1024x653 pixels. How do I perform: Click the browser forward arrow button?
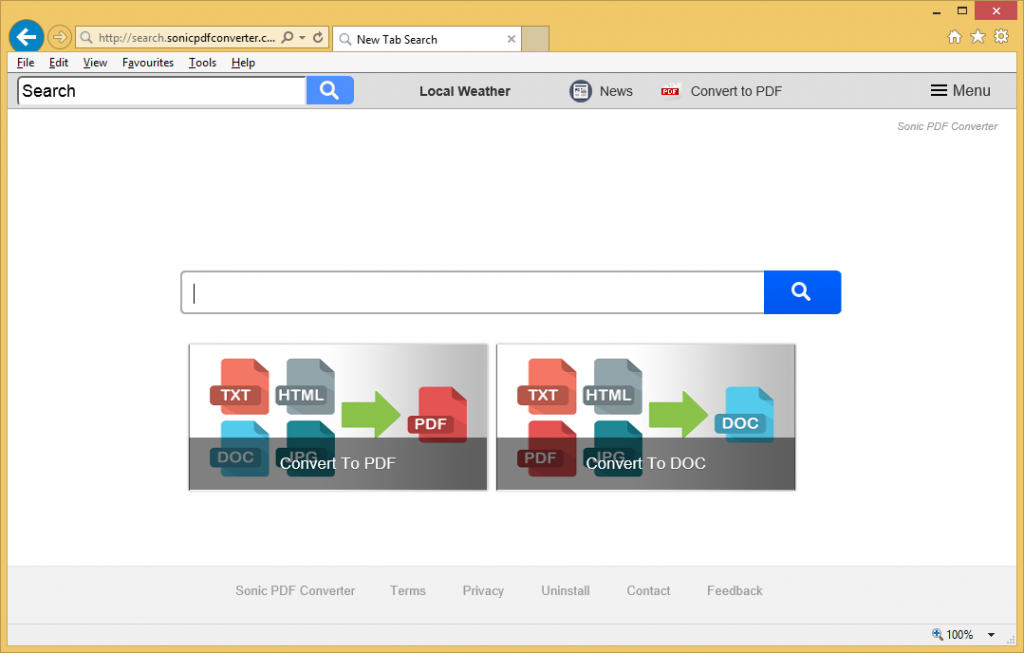tap(60, 38)
